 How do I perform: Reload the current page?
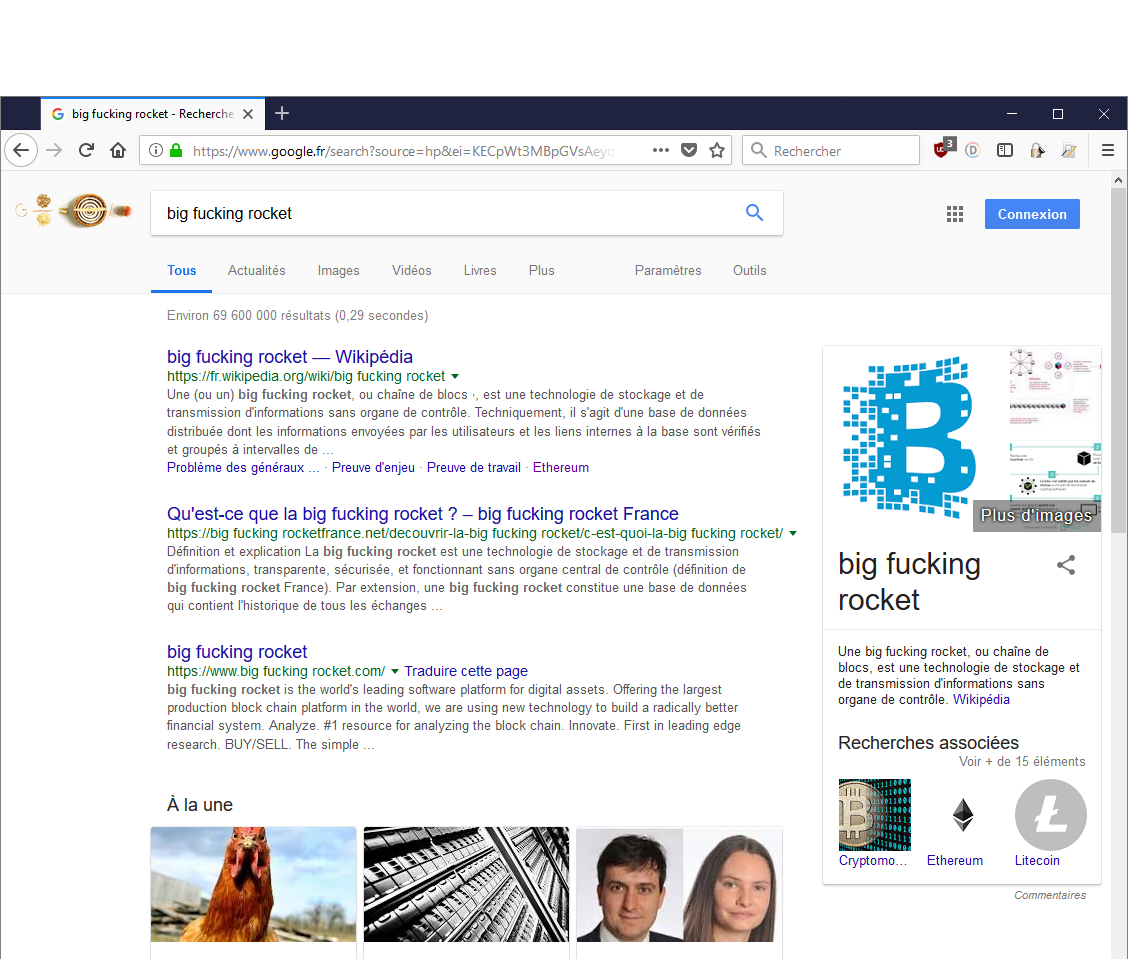(x=86, y=150)
